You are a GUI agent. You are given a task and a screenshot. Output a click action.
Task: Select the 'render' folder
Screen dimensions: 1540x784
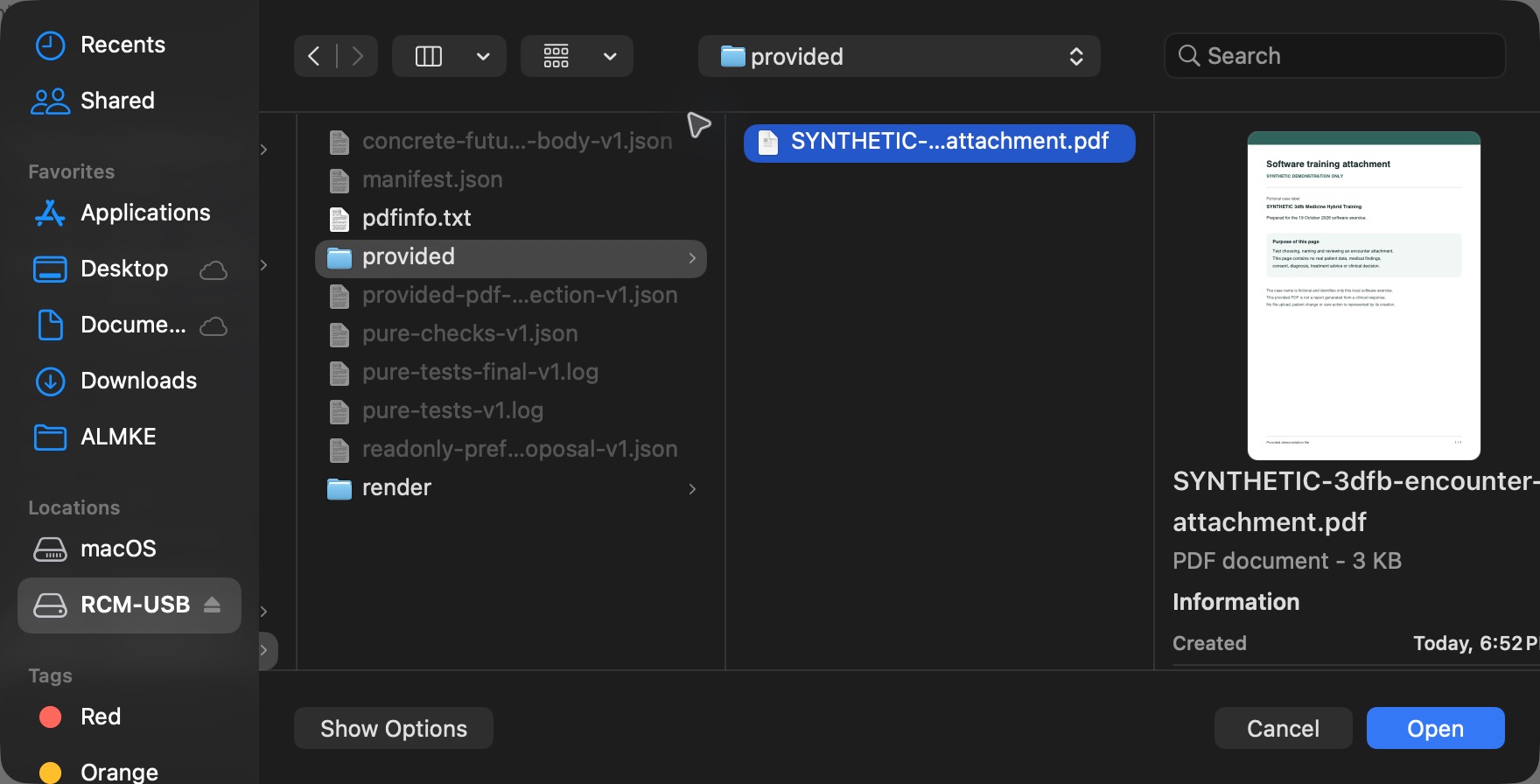pyautogui.click(x=511, y=487)
